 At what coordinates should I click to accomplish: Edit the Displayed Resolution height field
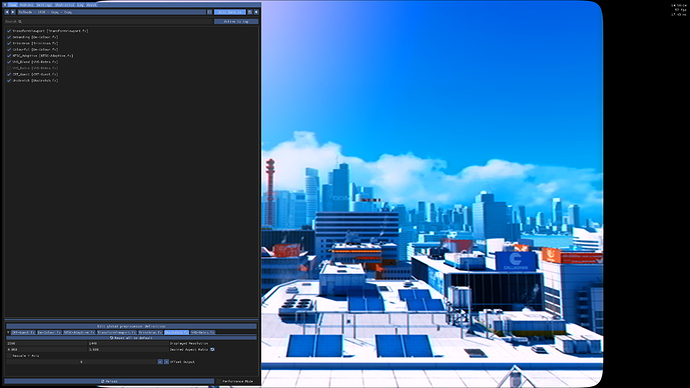[x=128, y=344]
